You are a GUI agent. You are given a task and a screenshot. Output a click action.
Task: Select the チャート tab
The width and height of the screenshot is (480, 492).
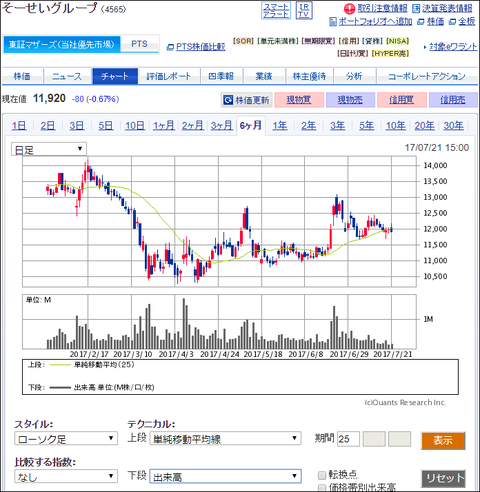pyautogui.click(x=115, y=76)
